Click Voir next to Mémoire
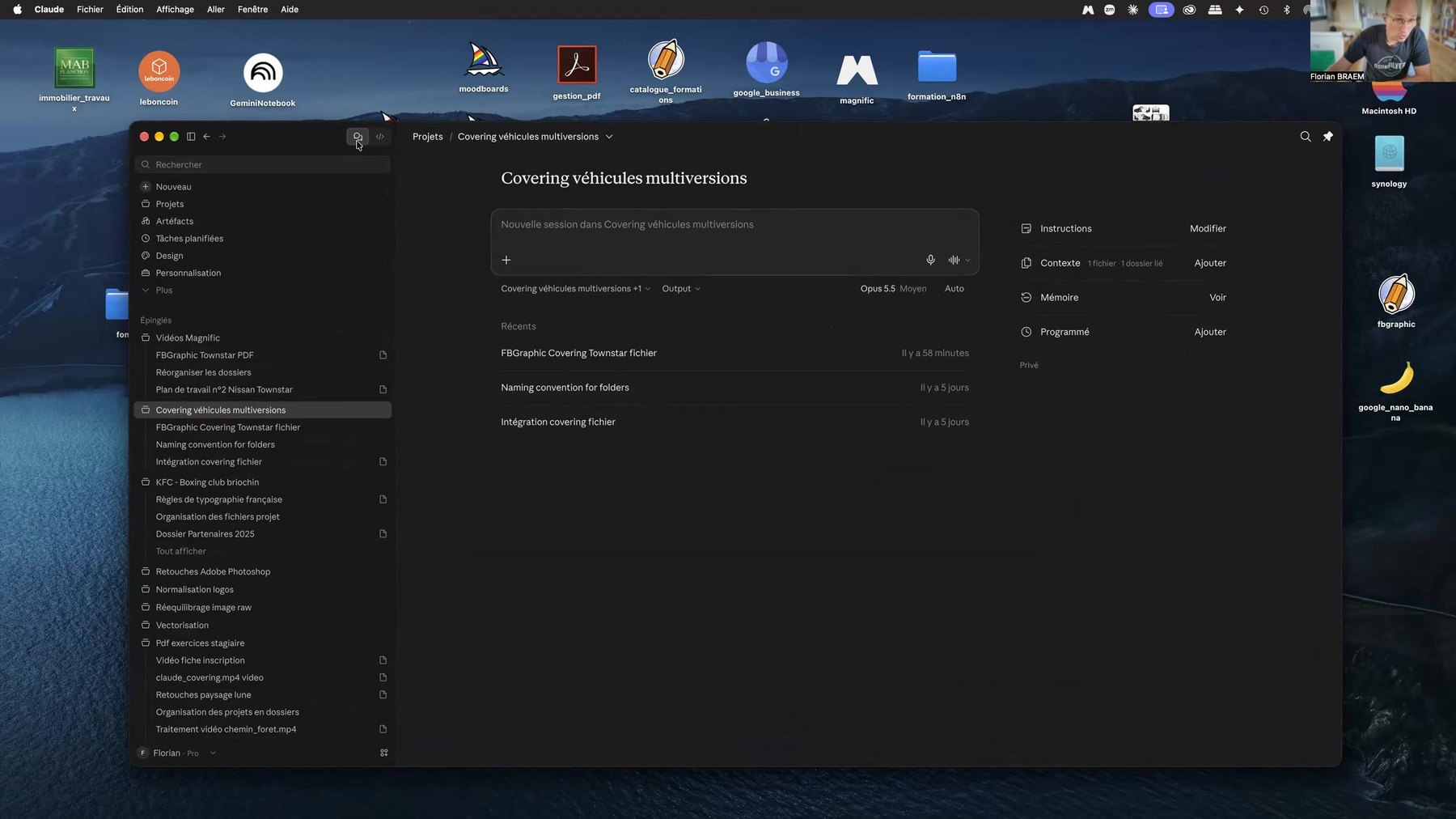This screenshot has width=1456, height=819. [x=1217, y=298]
